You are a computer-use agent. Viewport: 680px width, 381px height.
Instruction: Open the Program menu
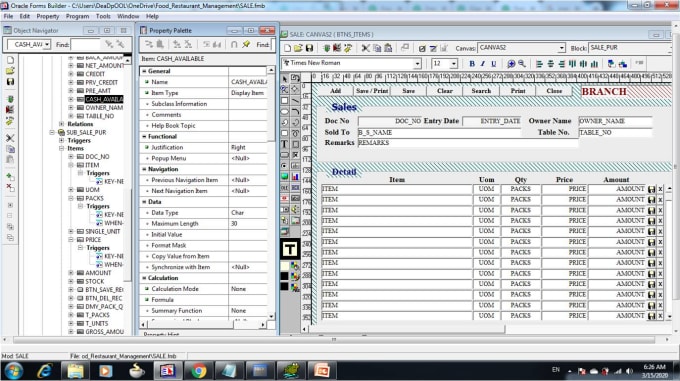tap(77, 16)
